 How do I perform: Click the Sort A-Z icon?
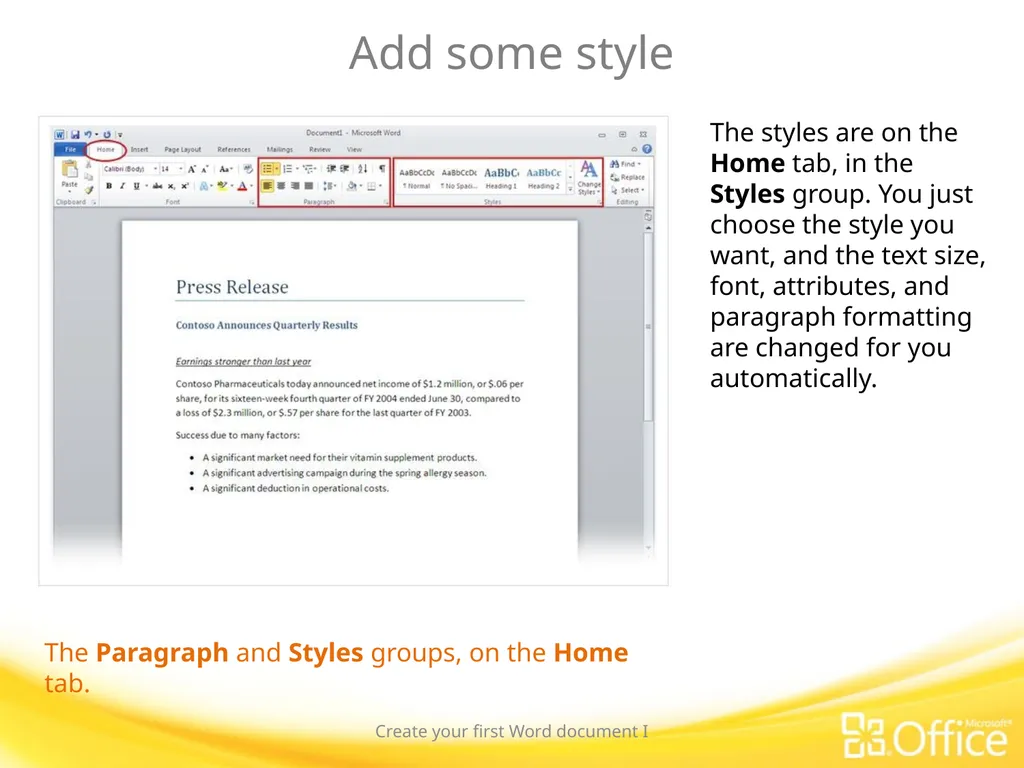click(362, 169)
